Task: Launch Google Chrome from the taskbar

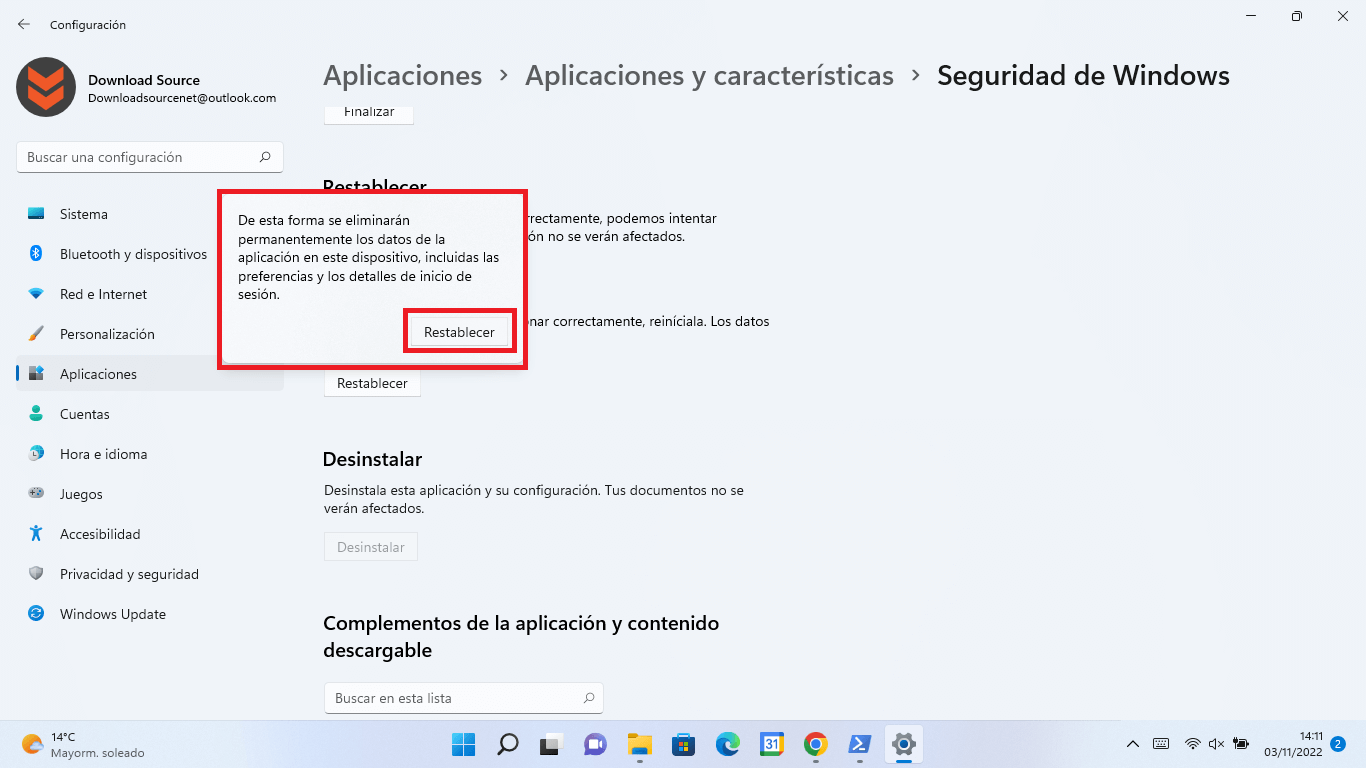Action: point(815,744)
